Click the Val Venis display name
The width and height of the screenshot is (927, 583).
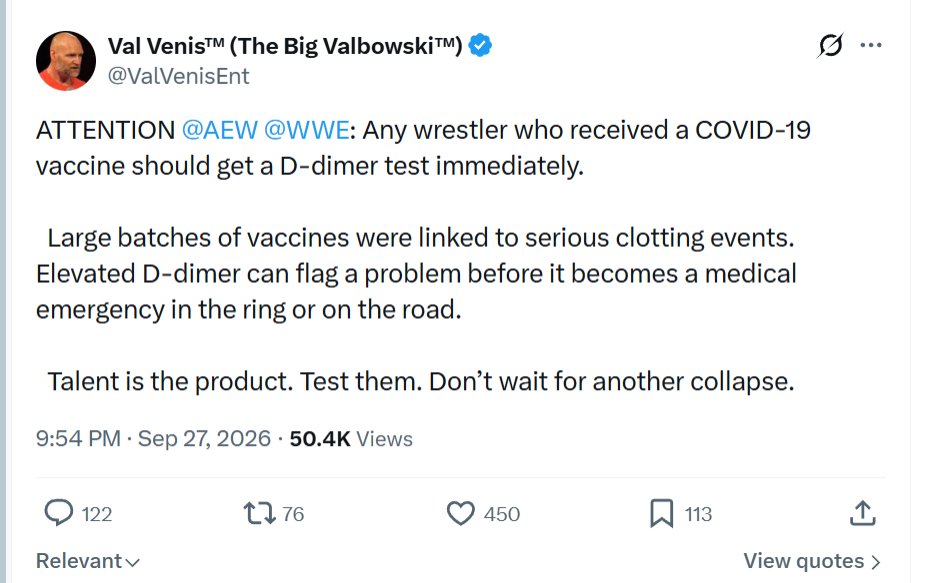tap(285, 46)
